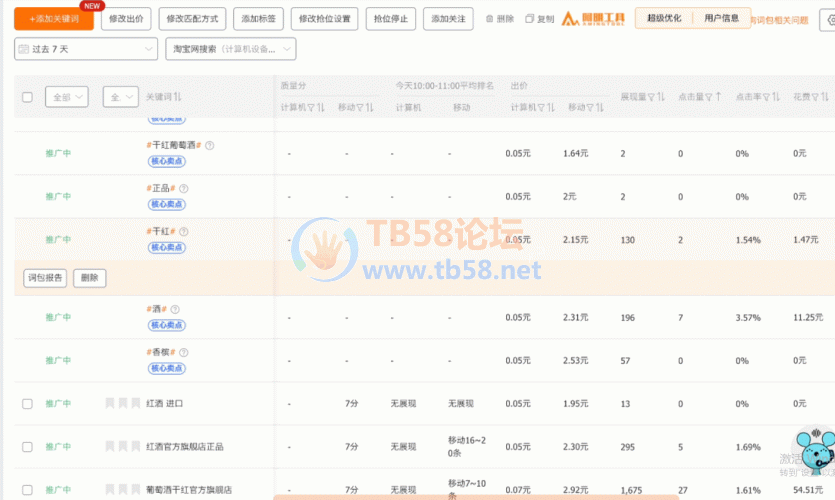Click the help icon next to #正品#
This screenshot has height=500, width=835.
coord(184,188)
